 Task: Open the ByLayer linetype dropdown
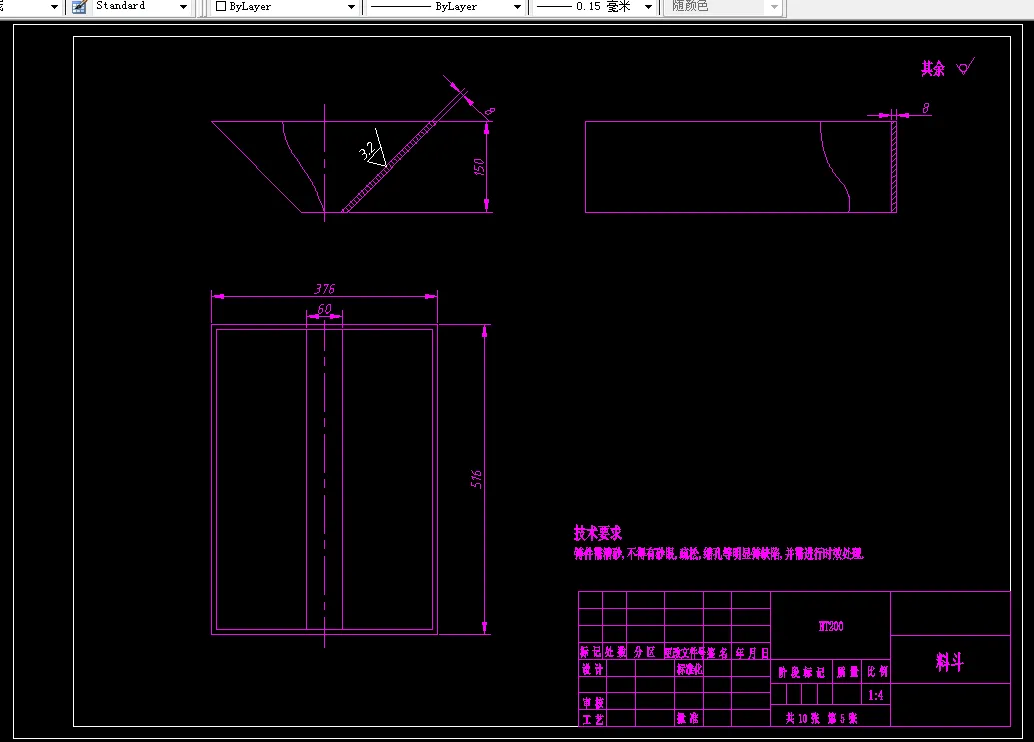(x=517, y=7)
